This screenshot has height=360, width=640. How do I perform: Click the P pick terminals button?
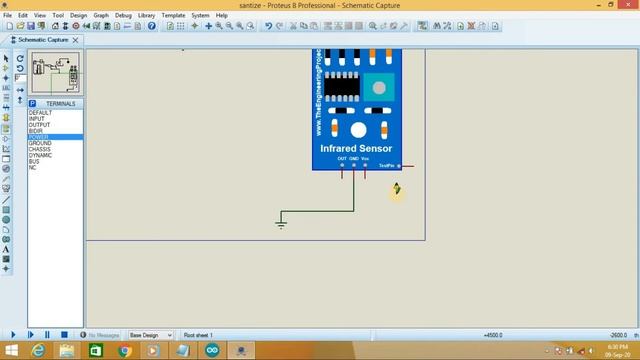(33, 104)
